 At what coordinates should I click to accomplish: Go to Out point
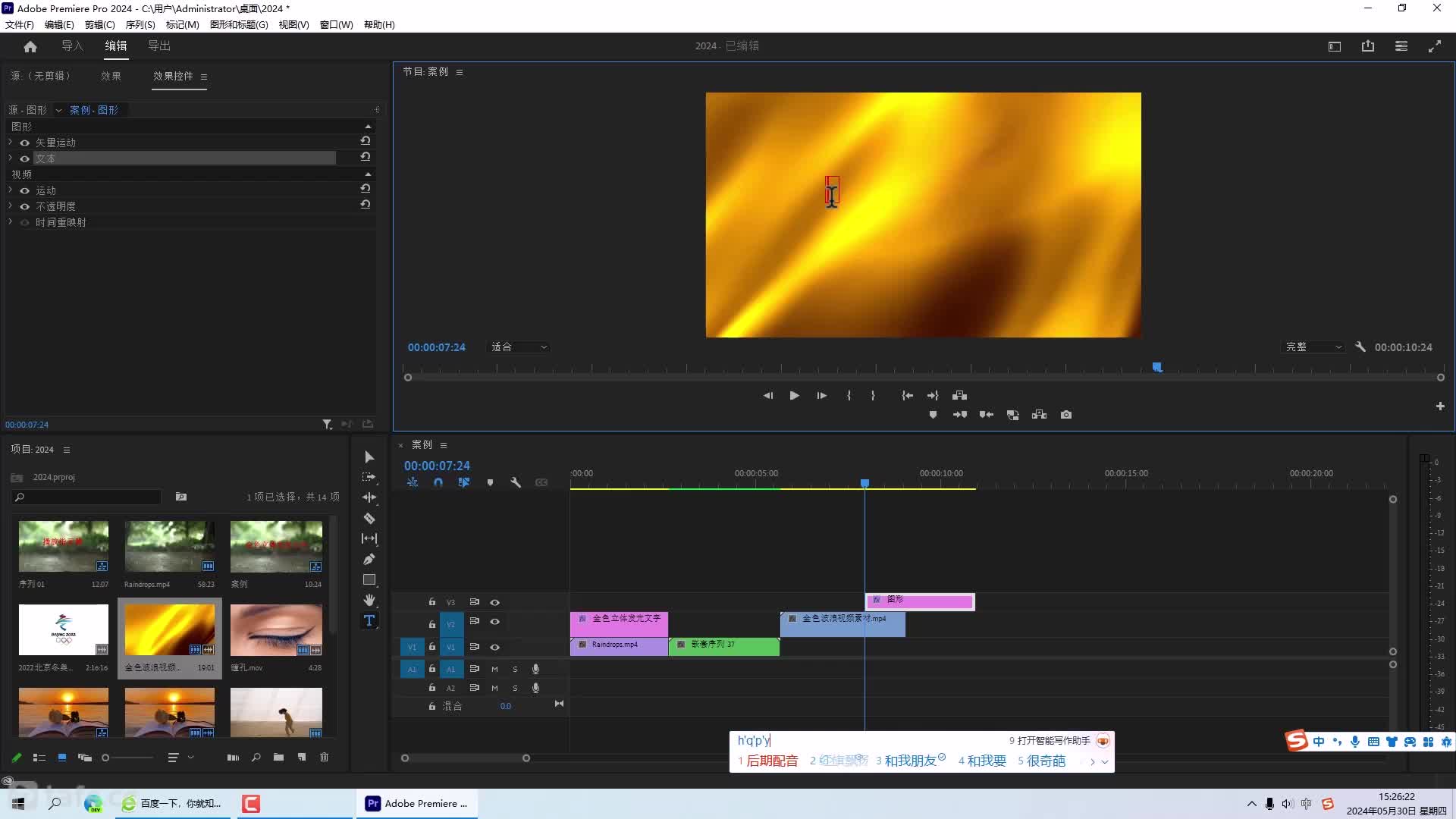[933, 395]
